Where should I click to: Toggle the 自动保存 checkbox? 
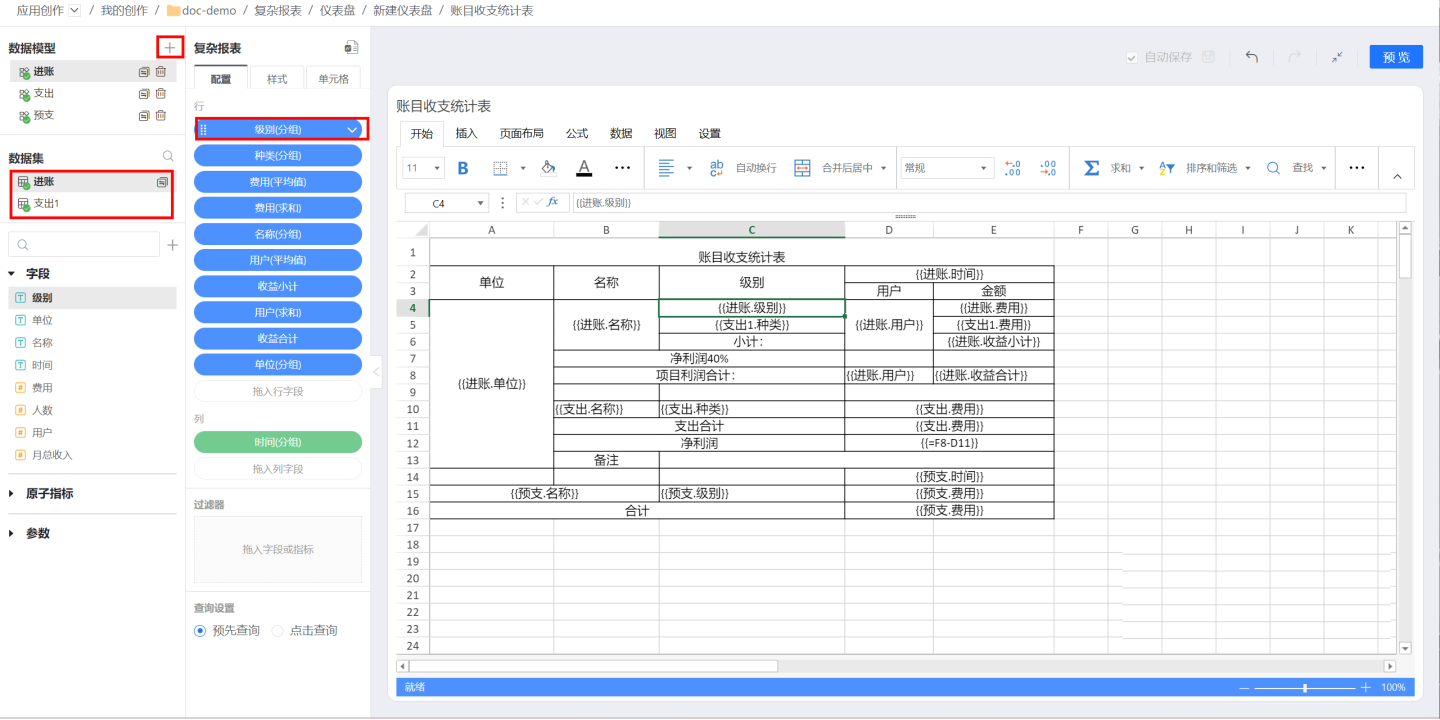[x=1132, y=57]
